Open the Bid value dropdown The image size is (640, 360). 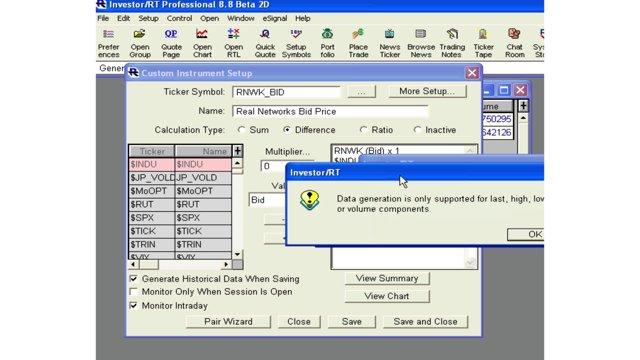(268, 200)
